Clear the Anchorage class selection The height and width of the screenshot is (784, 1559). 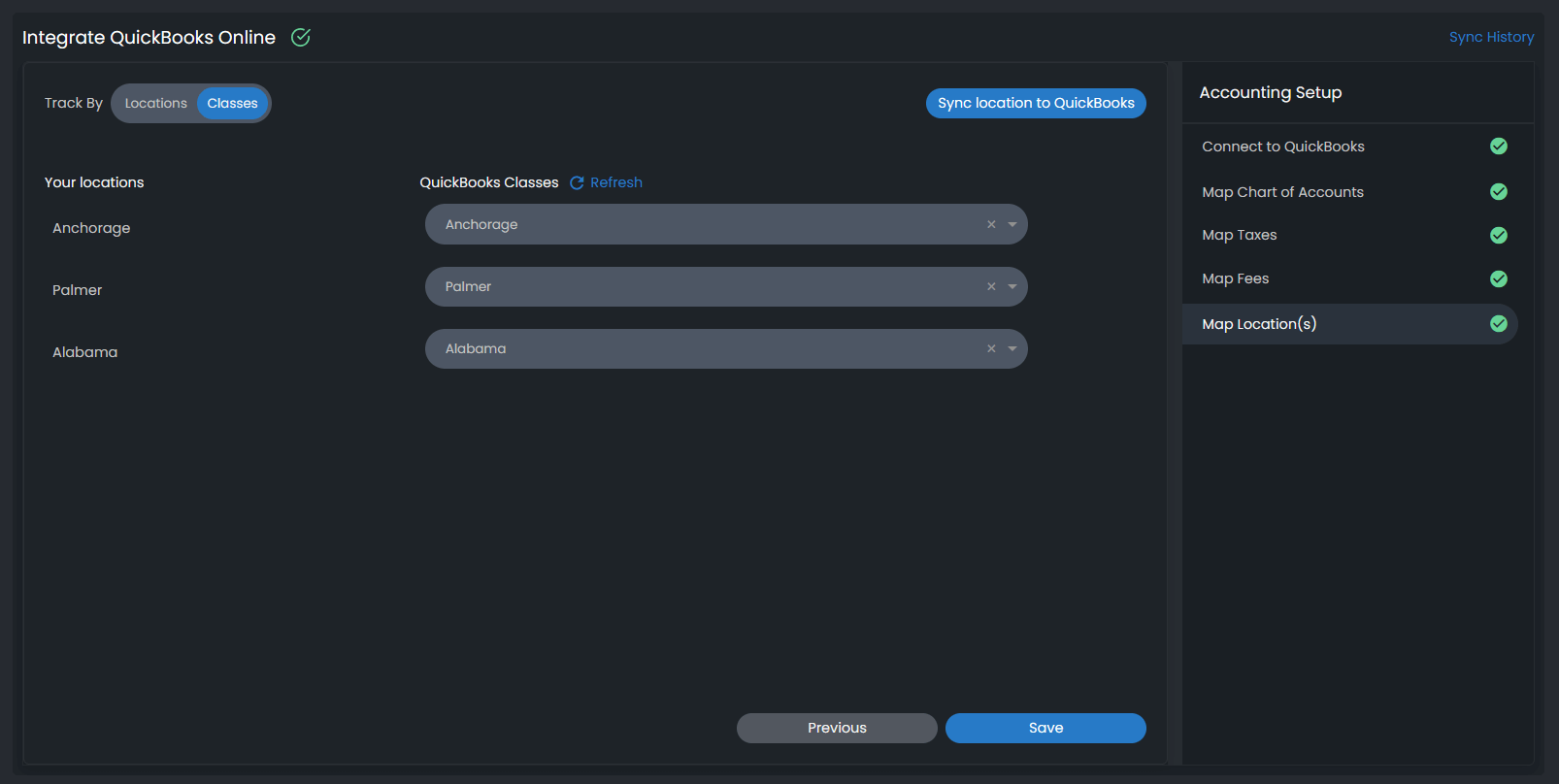[x=991, y=224]
